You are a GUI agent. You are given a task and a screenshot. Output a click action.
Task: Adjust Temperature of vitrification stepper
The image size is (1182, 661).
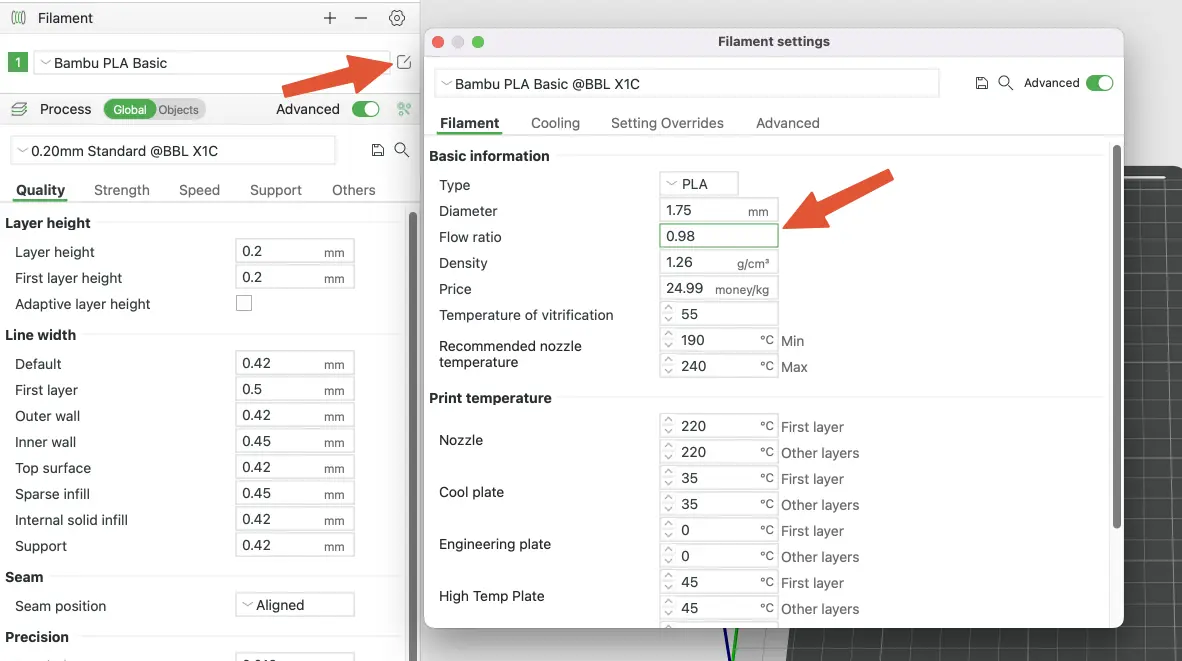pyautogui.click(x=668, y=314)
